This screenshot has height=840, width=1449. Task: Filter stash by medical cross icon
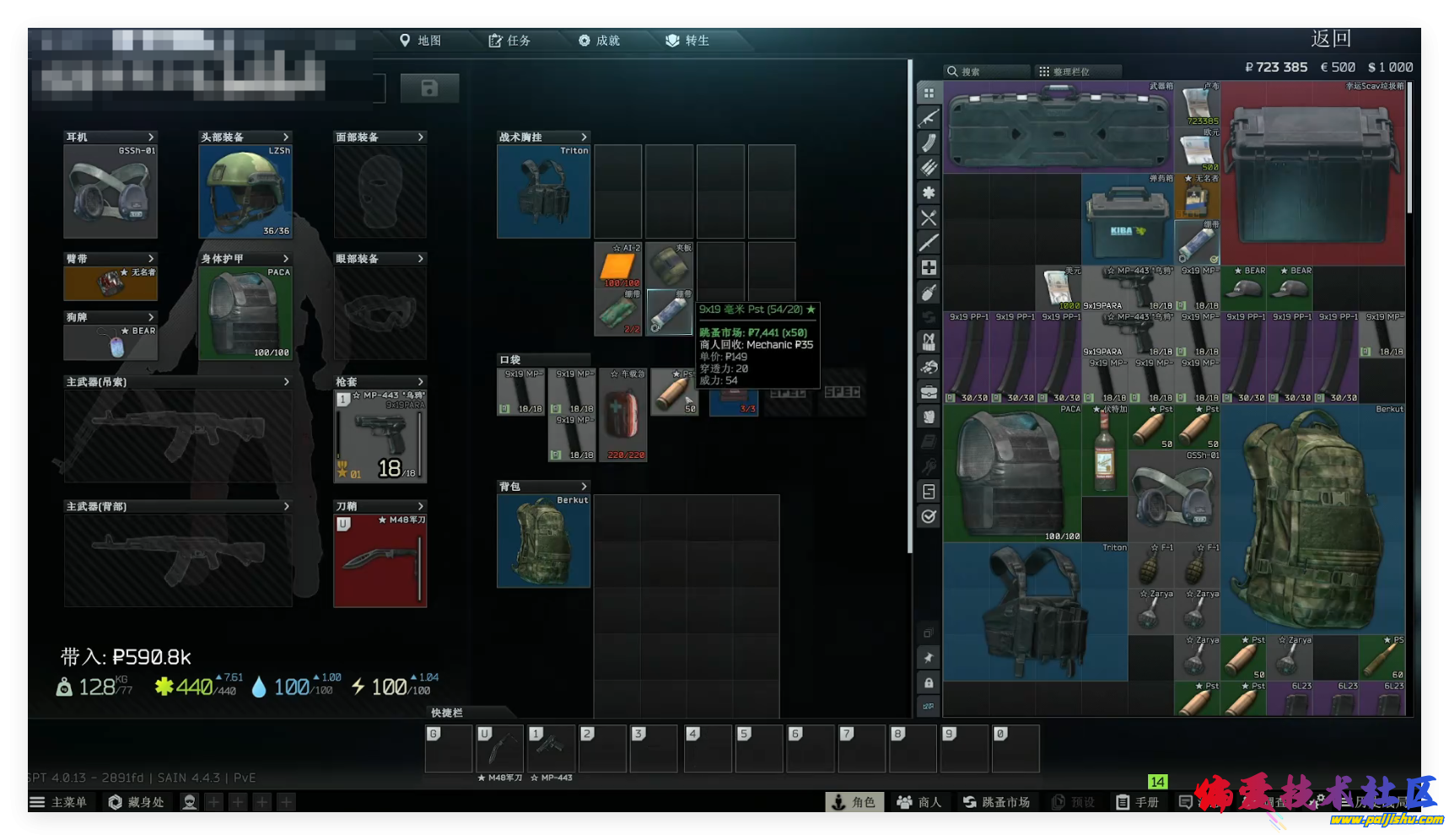coord(929,267)
